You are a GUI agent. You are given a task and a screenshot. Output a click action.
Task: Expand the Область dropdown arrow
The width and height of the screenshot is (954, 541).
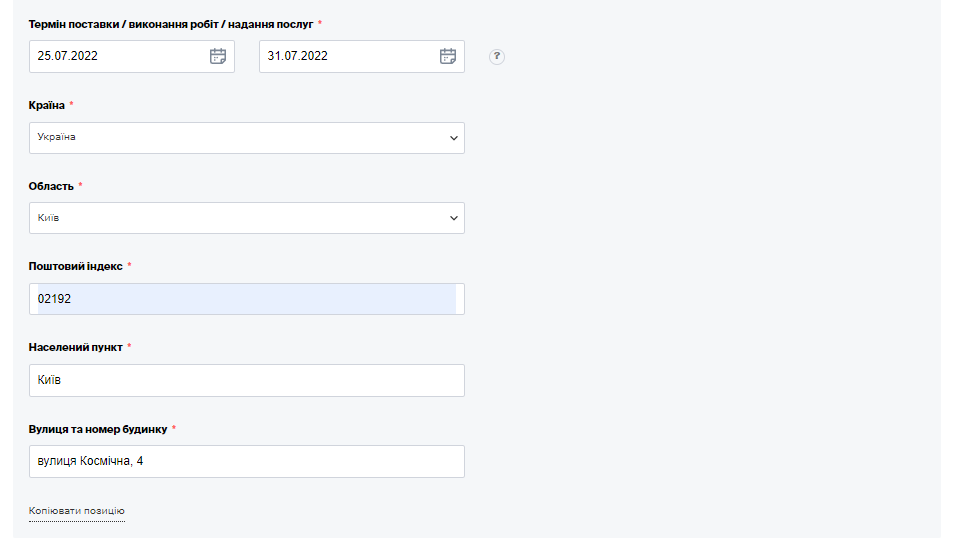[453, 218]
